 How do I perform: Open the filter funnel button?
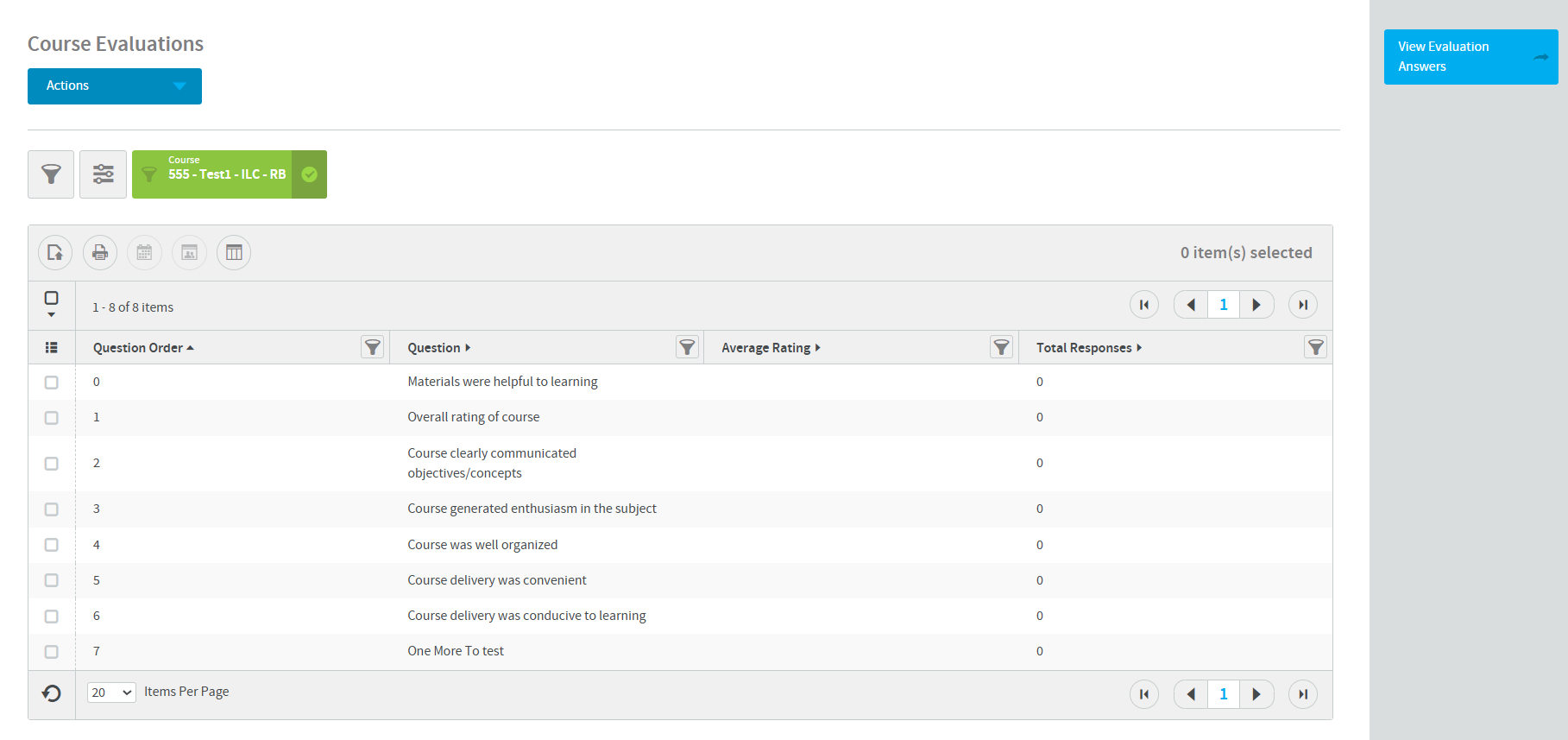click(x=51, y=174)
